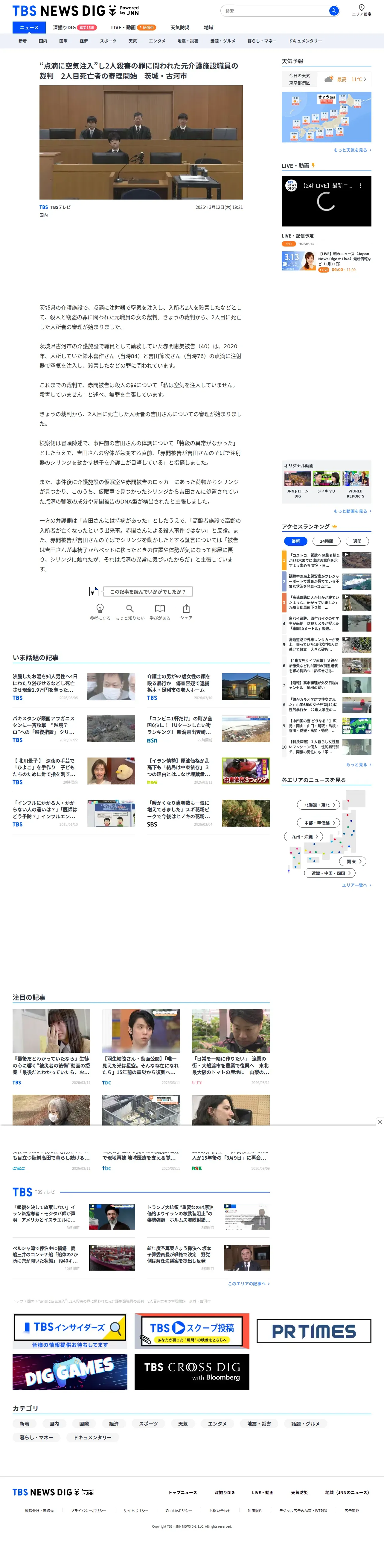This screenshot has width=384, height=1568.
Task: Open the エリア一覧へ link
Action: [x=356, y=885]
